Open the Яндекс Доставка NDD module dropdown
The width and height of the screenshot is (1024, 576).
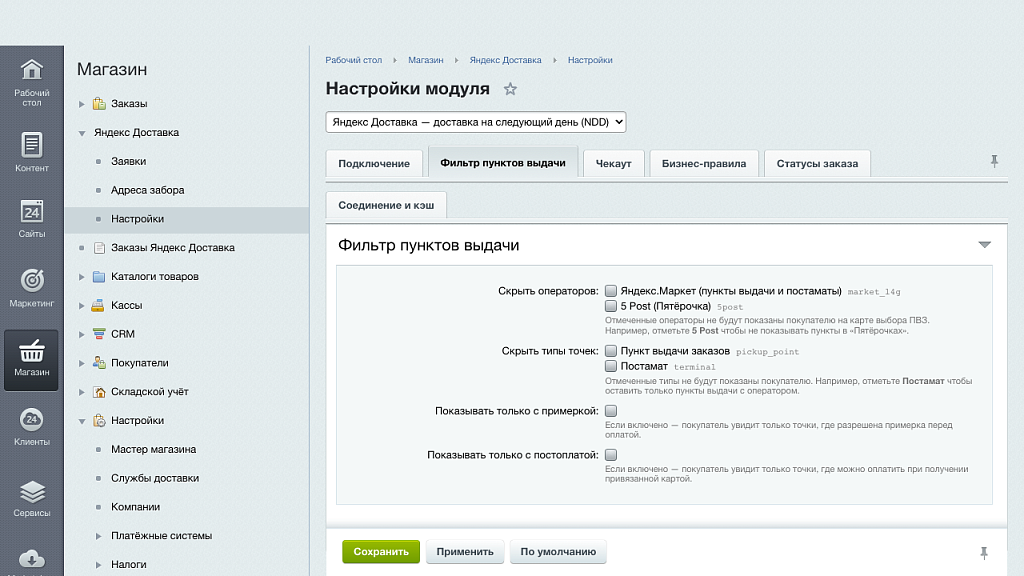pos(475,122)
